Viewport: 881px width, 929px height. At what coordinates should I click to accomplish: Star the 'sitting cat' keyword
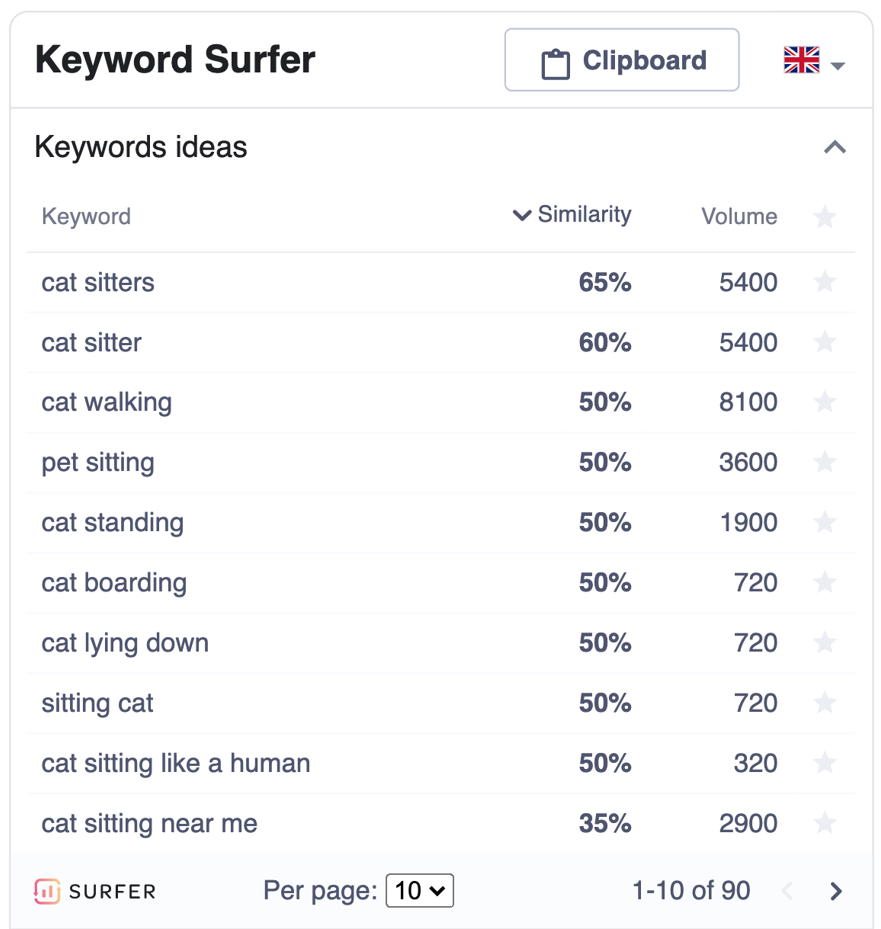(825, 703)
